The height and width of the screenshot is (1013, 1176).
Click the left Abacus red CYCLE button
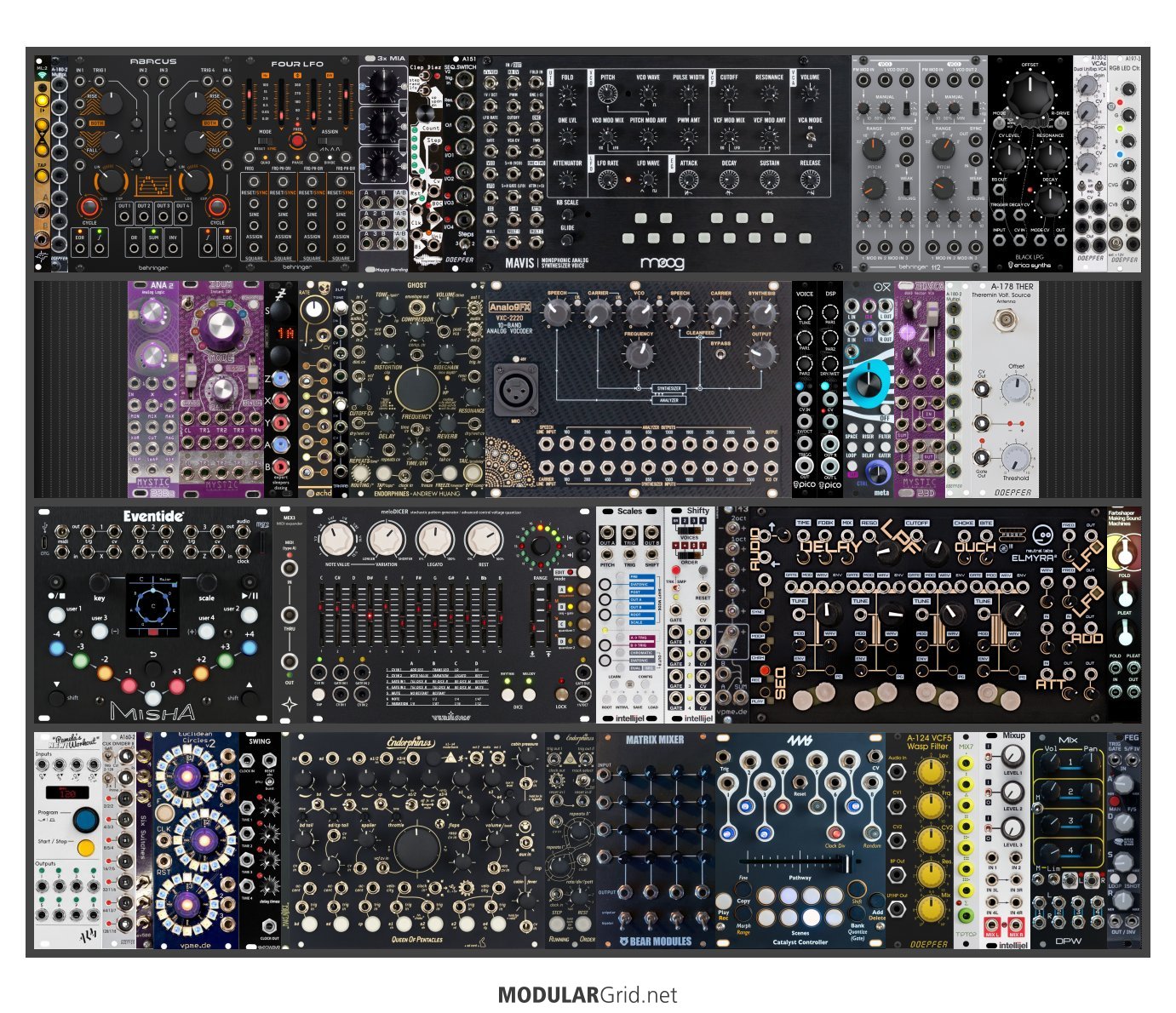pos(89,206)
